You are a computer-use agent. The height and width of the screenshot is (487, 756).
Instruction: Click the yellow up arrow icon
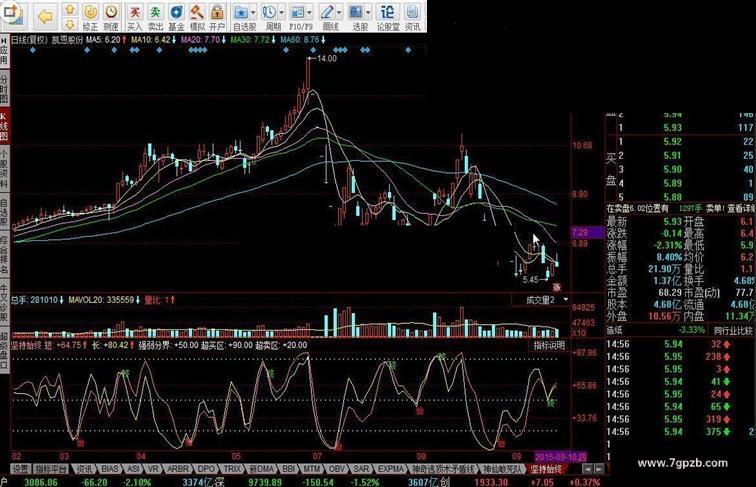pyautogui.click(x=70, y=9)
